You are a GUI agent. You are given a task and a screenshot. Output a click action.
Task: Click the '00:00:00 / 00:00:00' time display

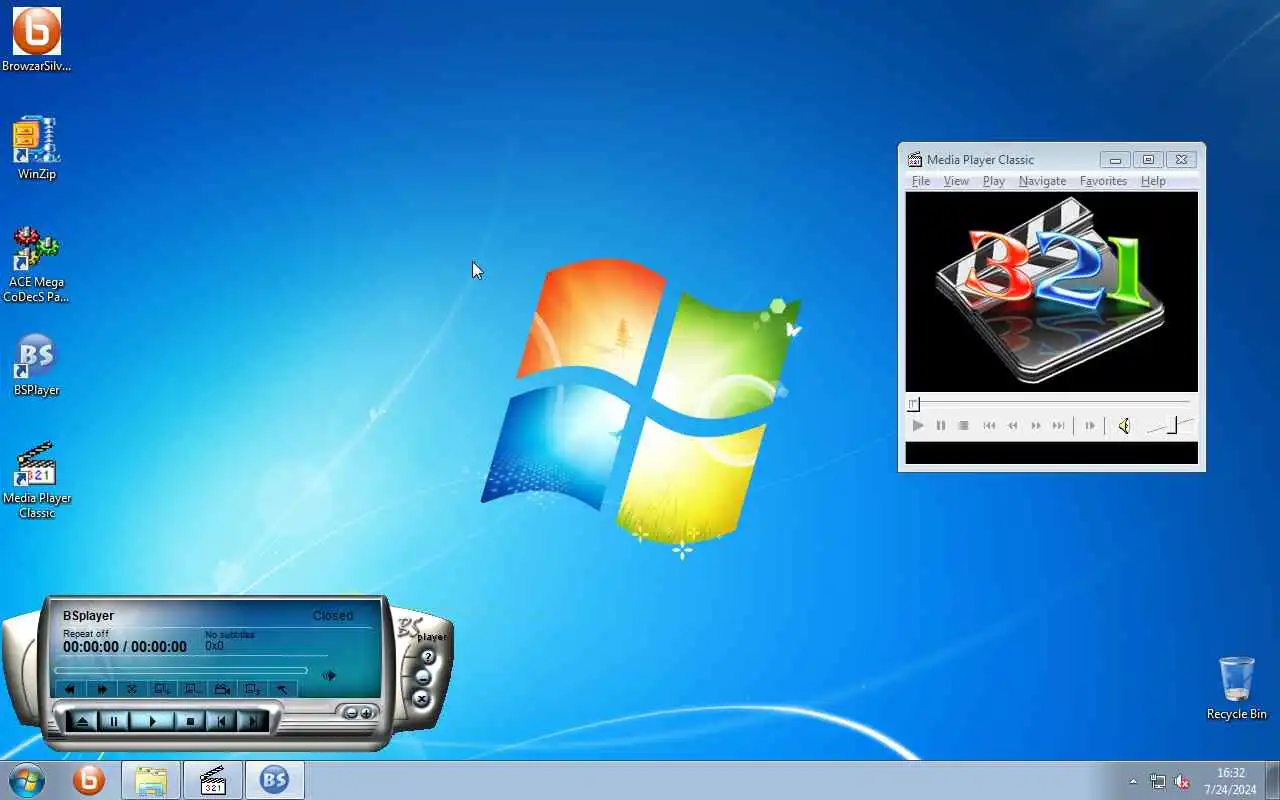click(125, 647)
